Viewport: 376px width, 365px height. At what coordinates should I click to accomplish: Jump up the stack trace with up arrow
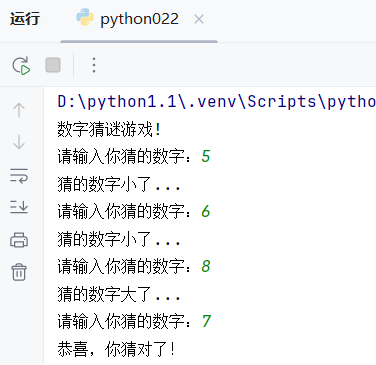(x=19, y=110)
